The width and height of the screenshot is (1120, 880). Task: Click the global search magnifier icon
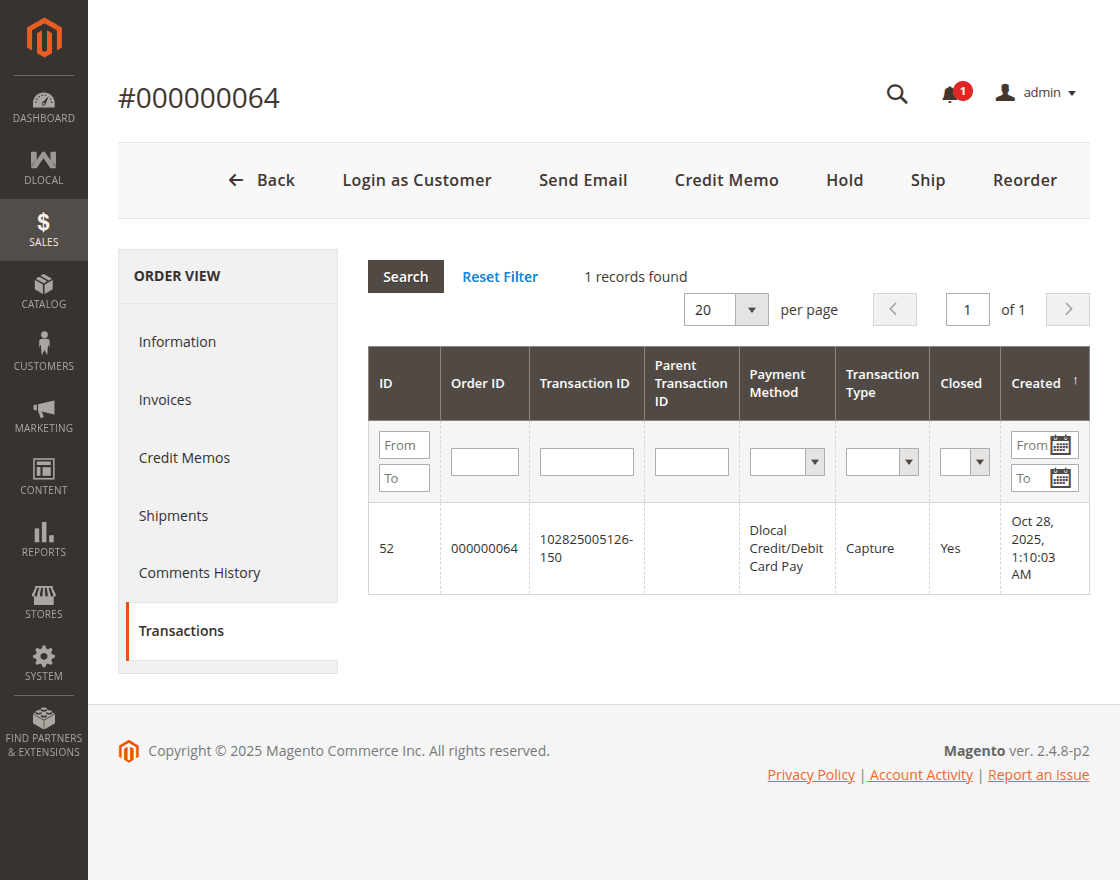896,92
